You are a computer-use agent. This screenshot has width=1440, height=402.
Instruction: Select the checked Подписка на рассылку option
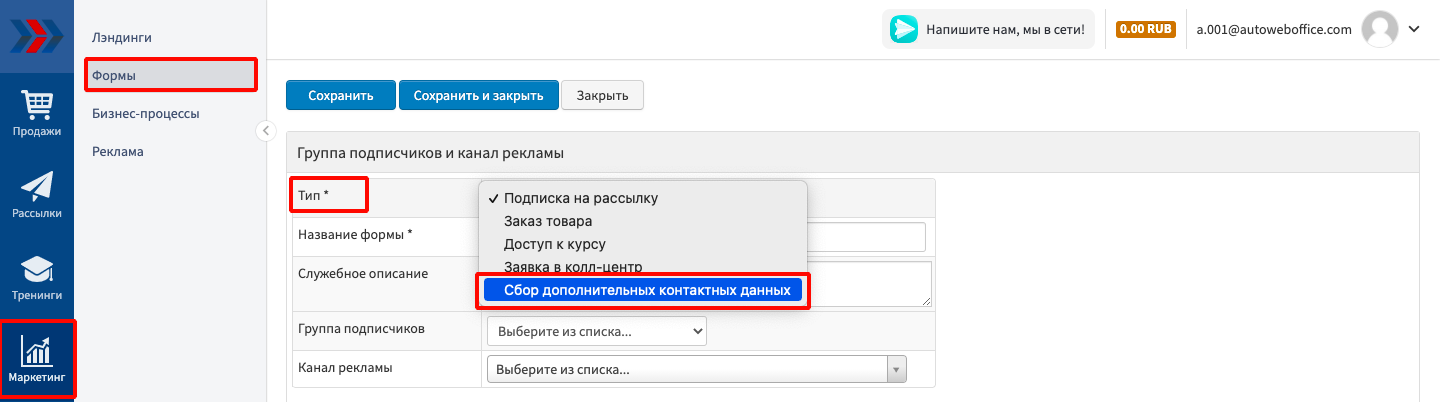click(x=581, y=198)
